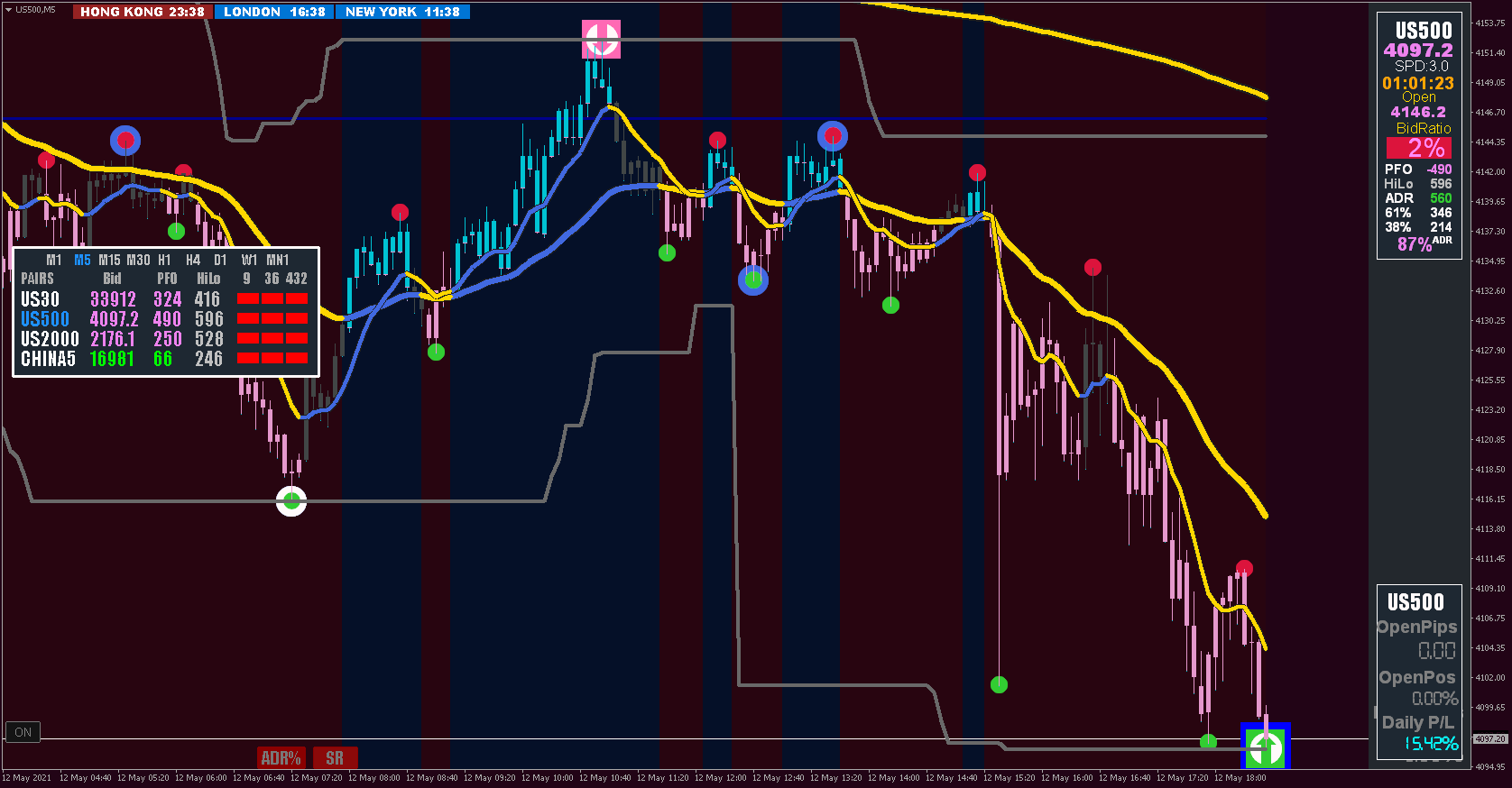Click the orange 01:01:23 countdown timer
Viewport: 1512px width, 788px height.
(1418, 83)
